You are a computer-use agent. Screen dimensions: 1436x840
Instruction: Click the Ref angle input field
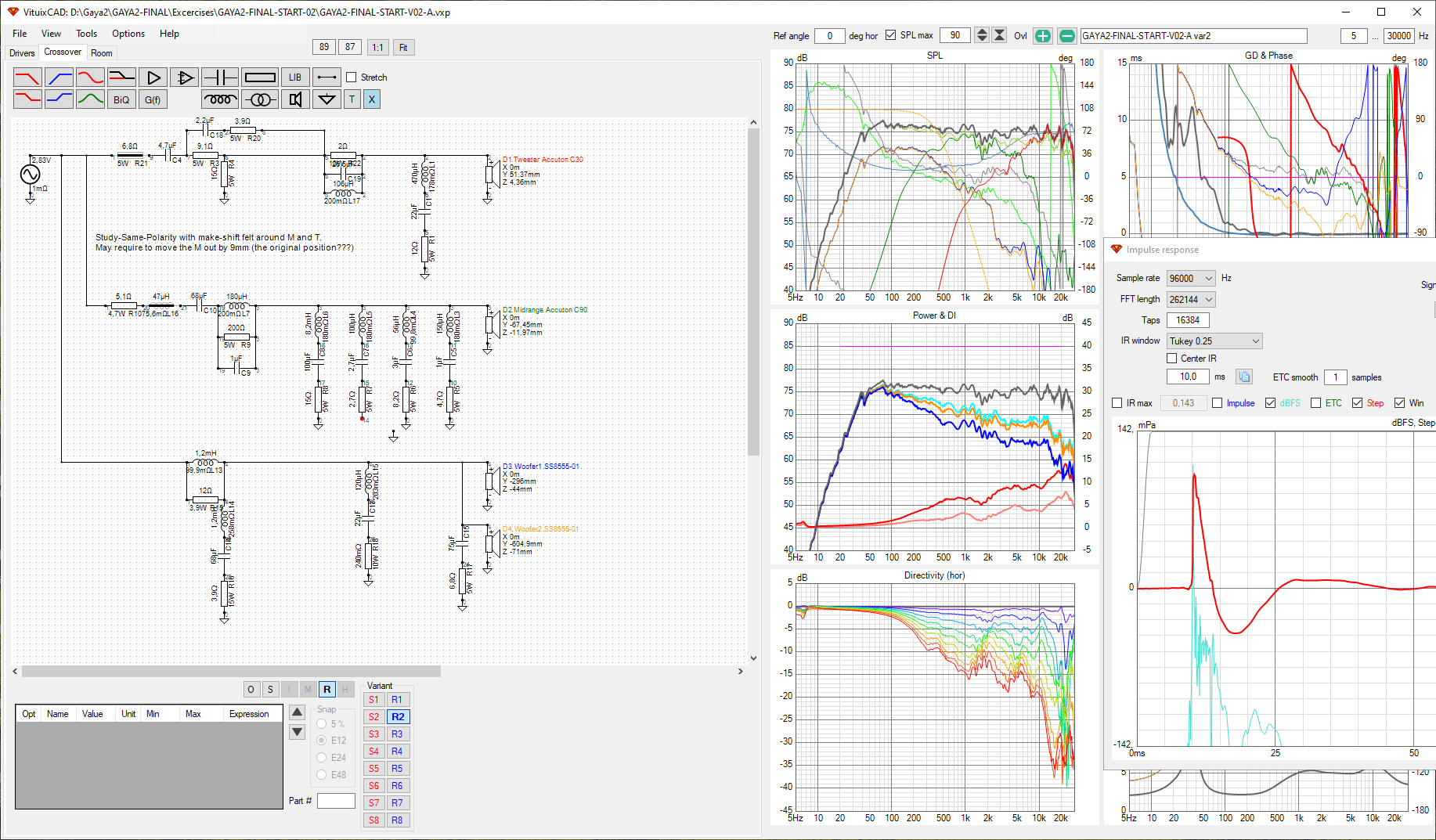click(829, 36)
